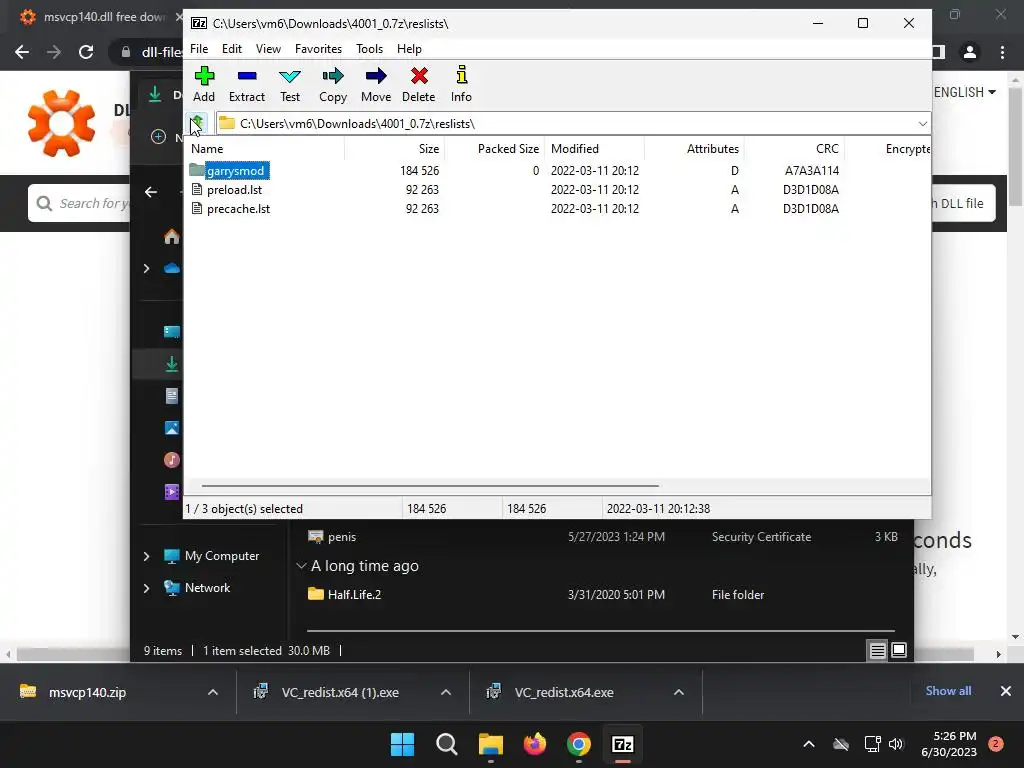Expand Network in Explorer tree
Viewport: 1024px width, 768px height.
point(146,588)
